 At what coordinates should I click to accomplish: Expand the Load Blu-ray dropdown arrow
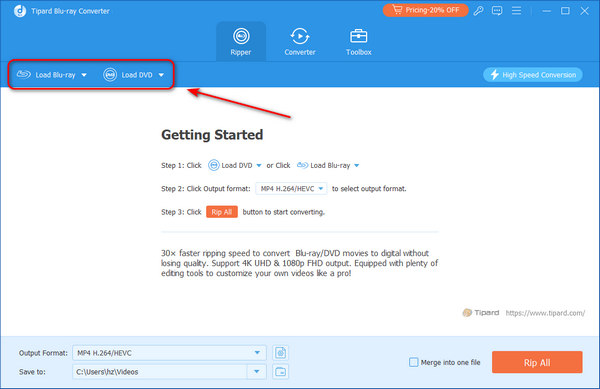pyautogui.click(x=84, y=75)
